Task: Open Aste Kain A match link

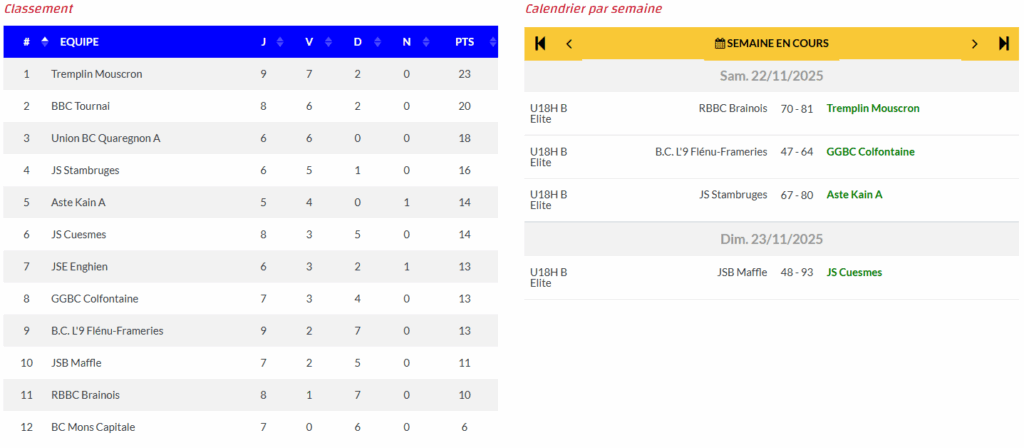Action: (x=854, y=195)
